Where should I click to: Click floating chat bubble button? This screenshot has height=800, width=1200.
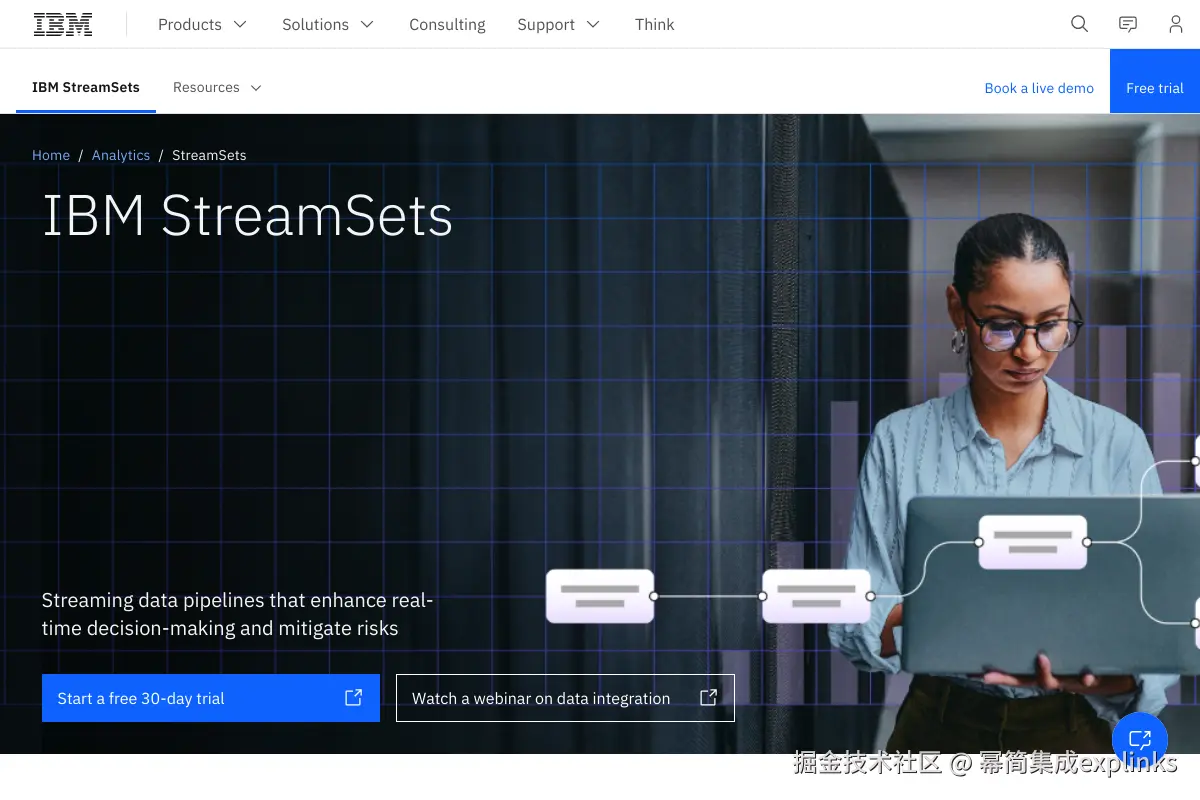coord(1140,740)
